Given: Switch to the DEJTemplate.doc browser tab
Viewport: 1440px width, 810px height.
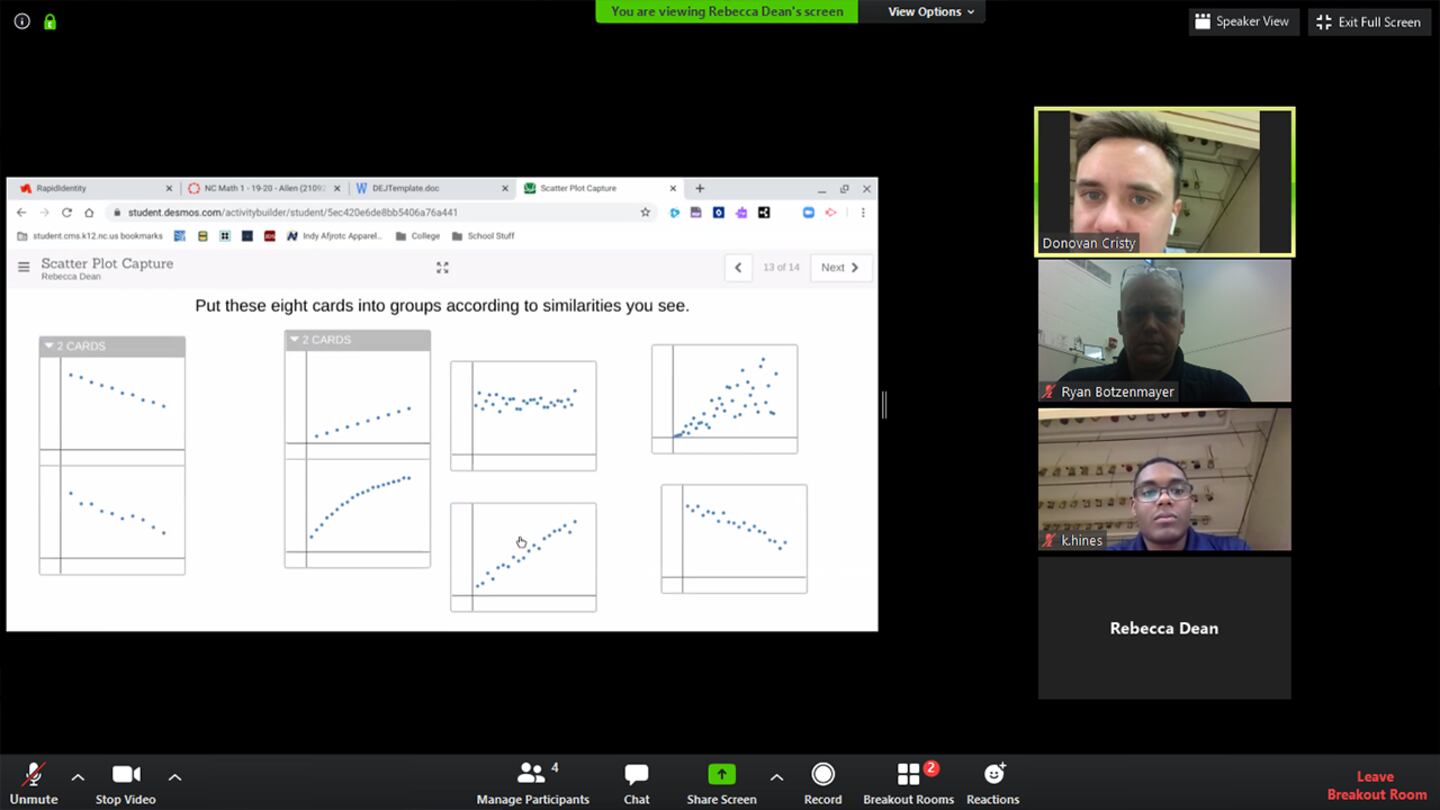Looking at the screenshot, I should pos(405,188).
